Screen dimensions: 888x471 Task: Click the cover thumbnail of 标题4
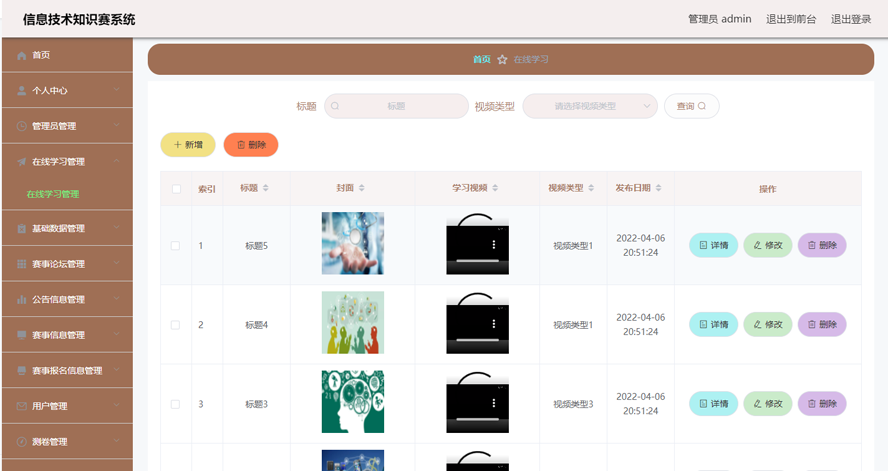(353, 323)
